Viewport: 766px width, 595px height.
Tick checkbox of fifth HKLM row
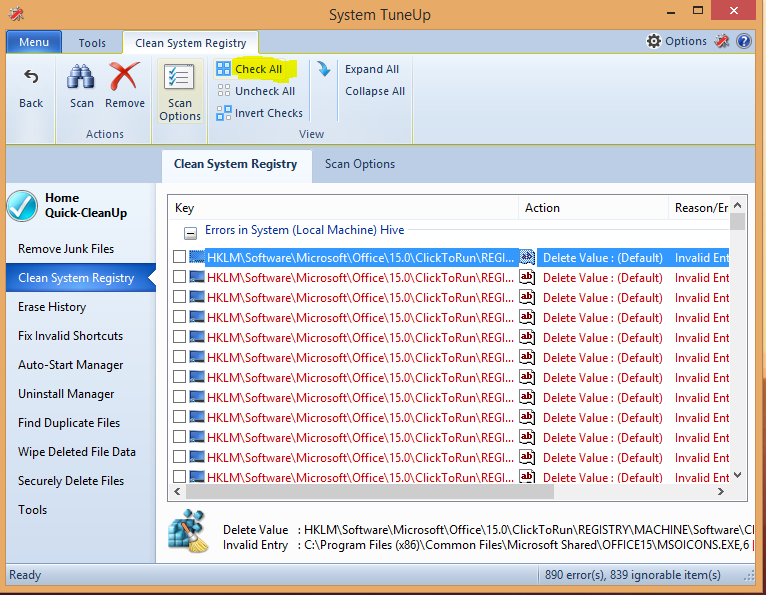point(179,337)
